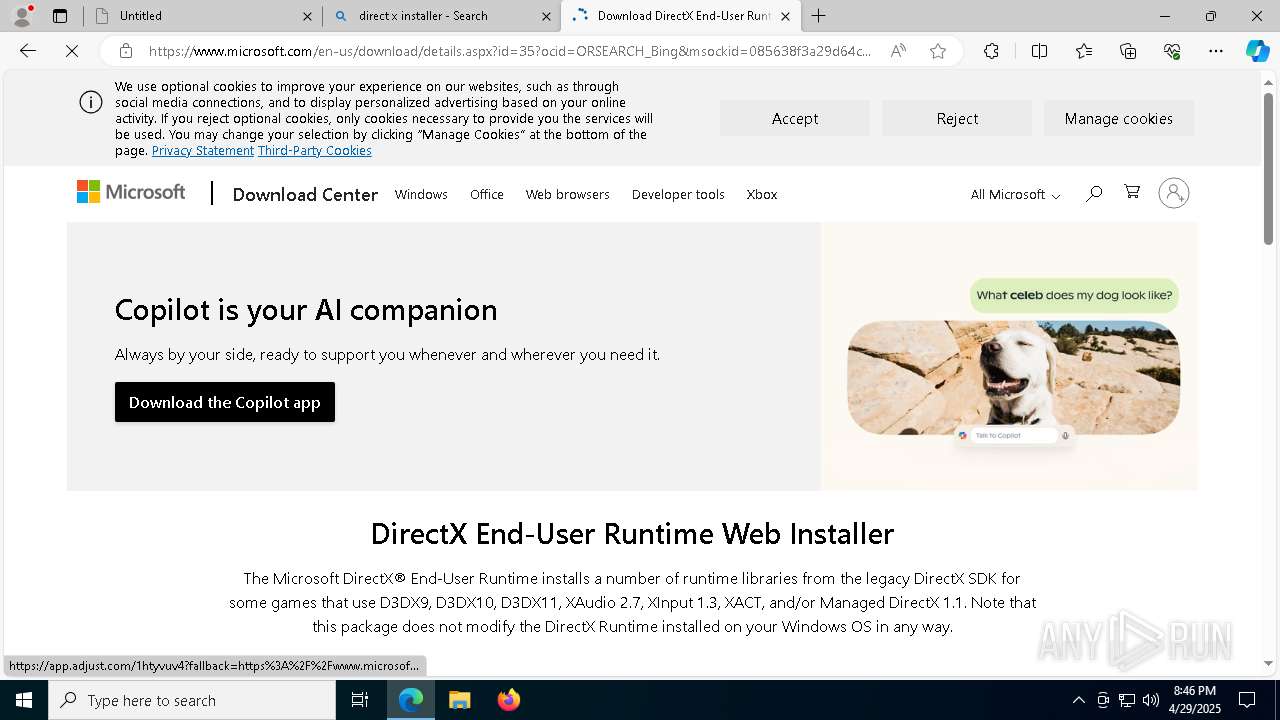The height and width of the screenshot is (720, 1280).
Task: Close the 'direct x installer - Search' tab
Action: point(546,16)
